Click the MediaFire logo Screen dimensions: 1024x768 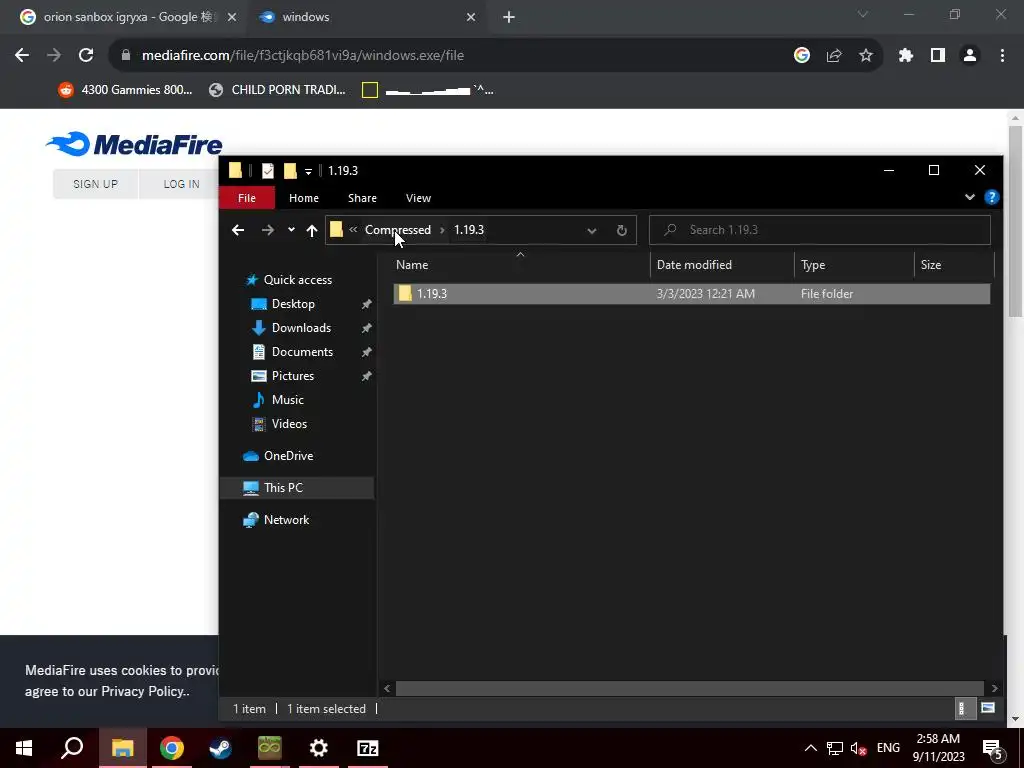click(134, 144)
